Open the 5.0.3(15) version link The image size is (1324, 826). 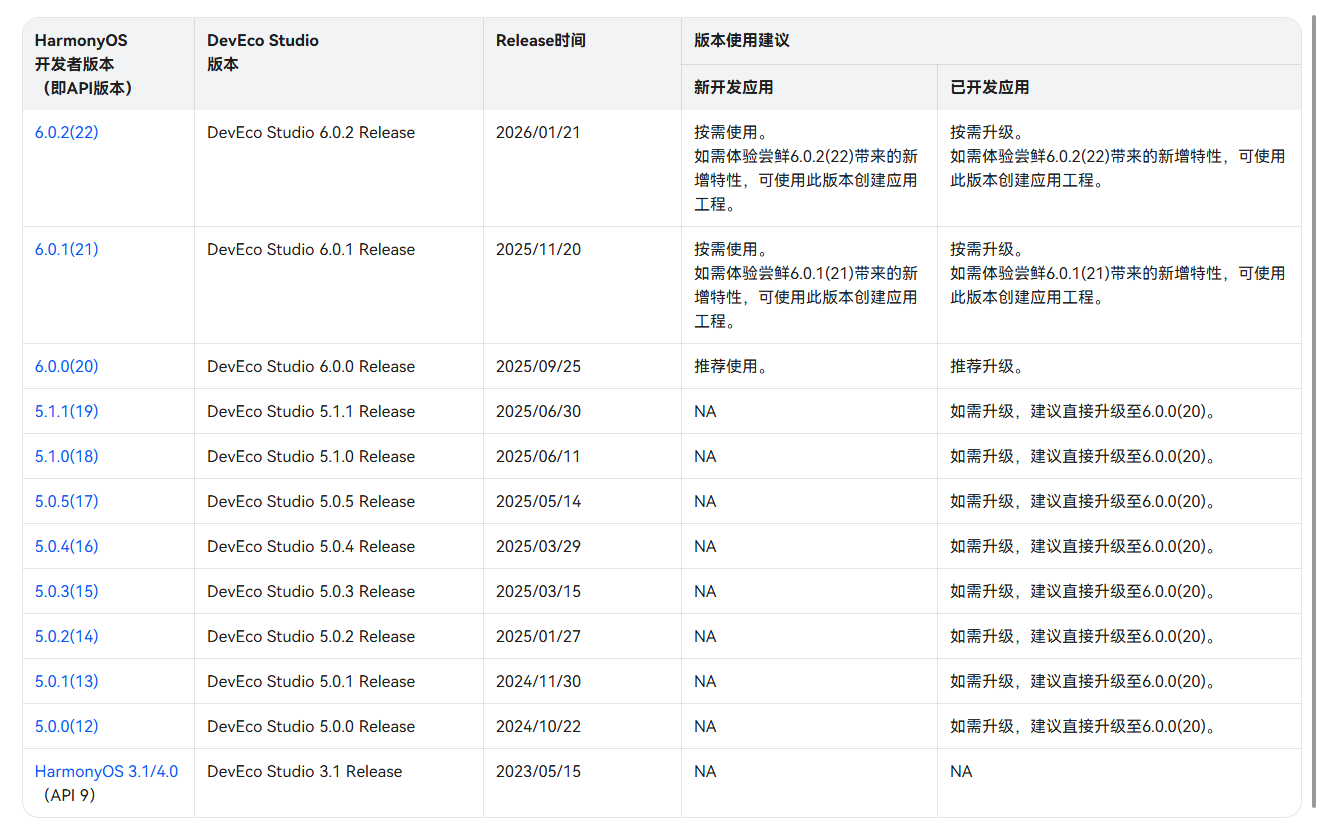pyautogui.click(x=66, y=591)
